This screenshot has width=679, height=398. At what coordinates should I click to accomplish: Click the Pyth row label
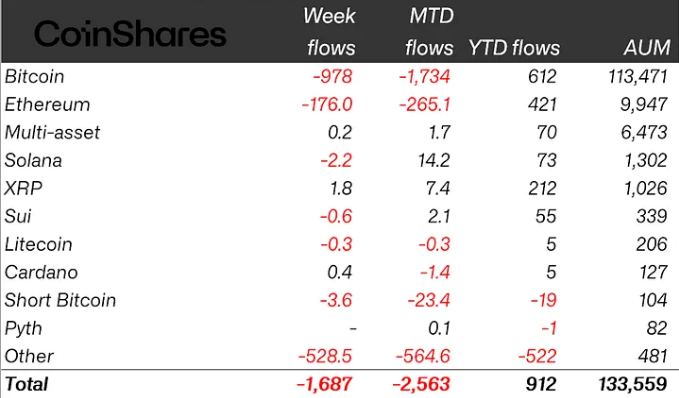[23, 329]
